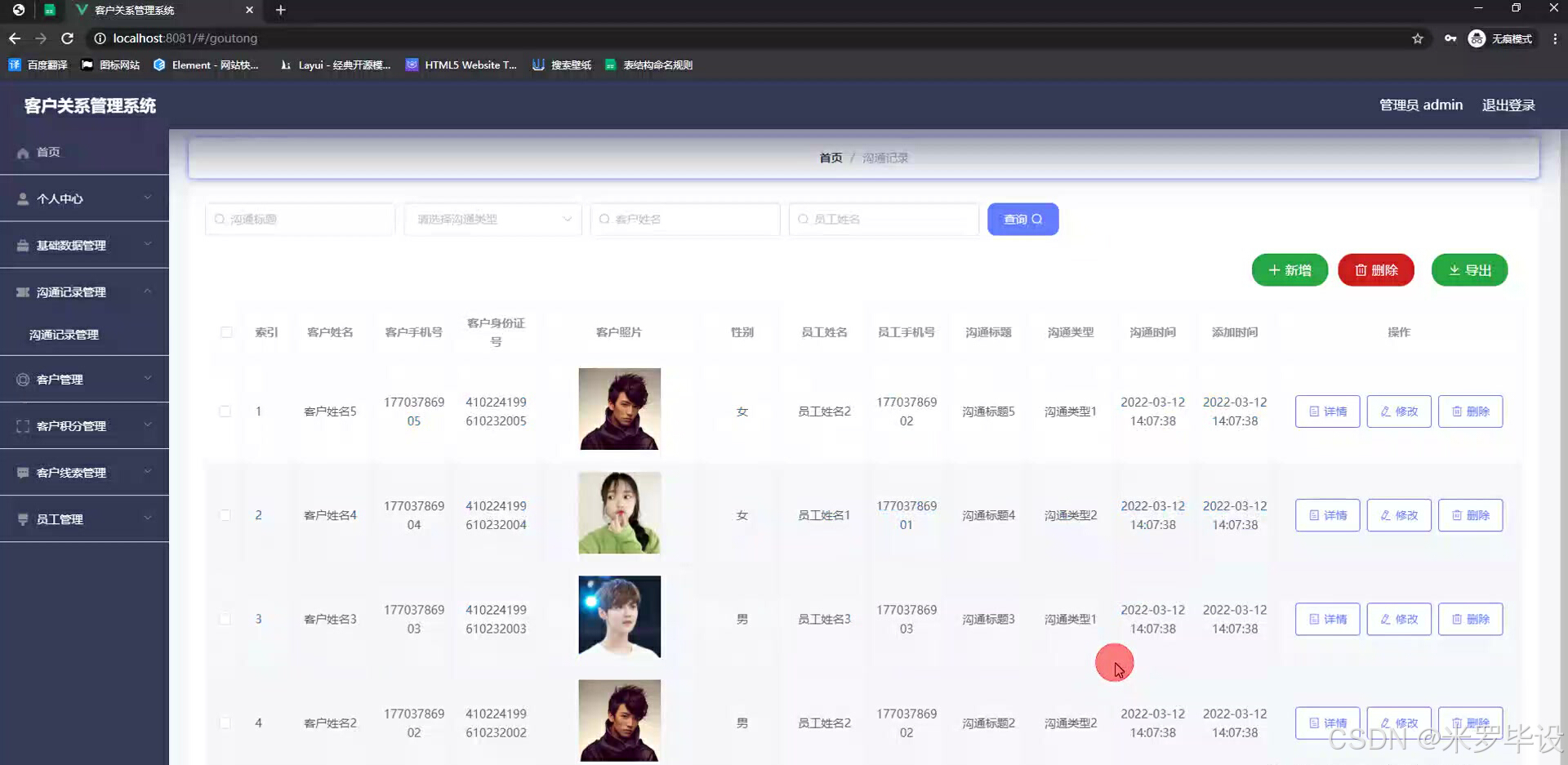Click 管理员 admin in header
The width and height of the screenshot is (1568, 765).
[x=1421, y=105]
